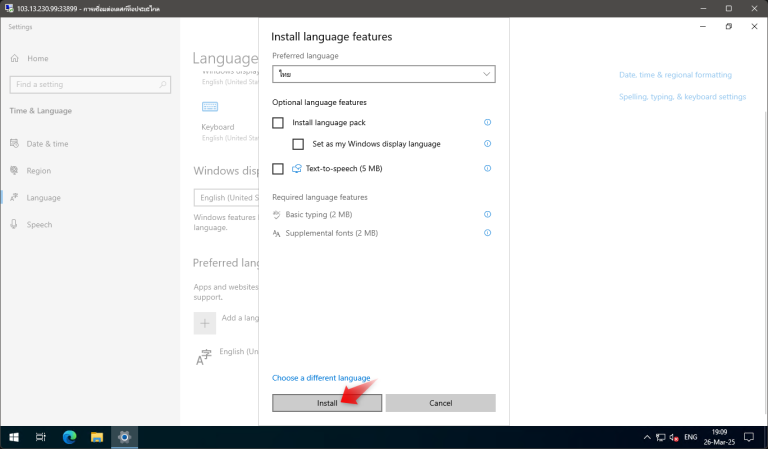This screenshot has height=449, width=768.
Task: Open File Explorer from taskbar
Action: tap(96, 437)
